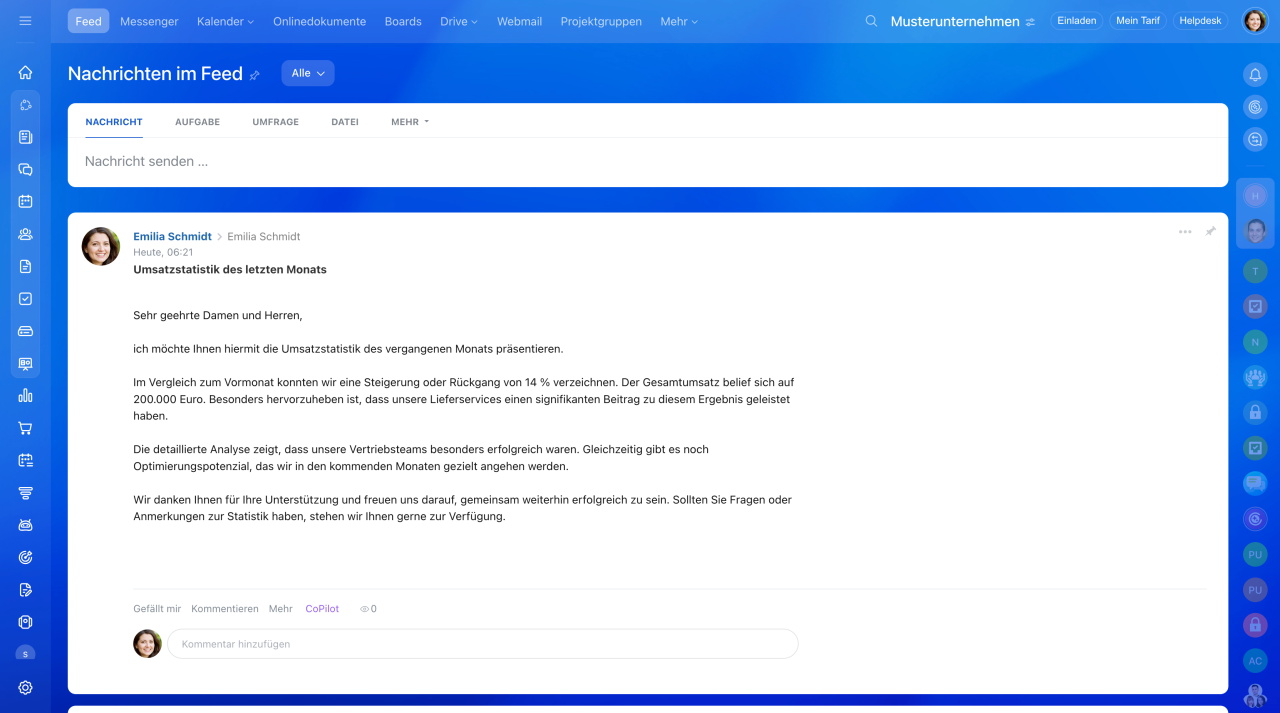Click the Nachricht senden input field
Viewport: 1280px width, 713px height.
click(648, 161)
